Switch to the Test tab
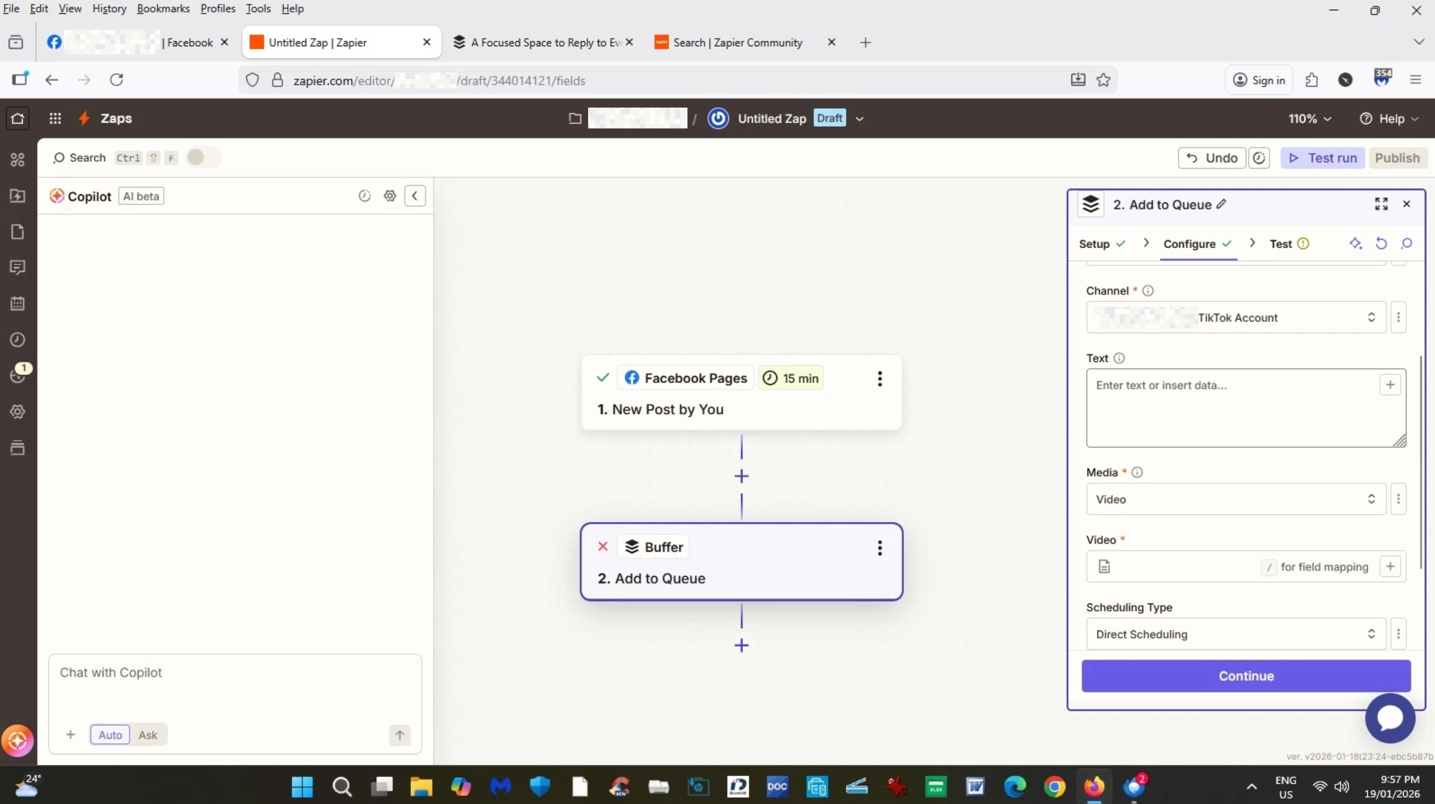The height and width of the screenshot is (804, 1435). click(x=1281, y=244)
